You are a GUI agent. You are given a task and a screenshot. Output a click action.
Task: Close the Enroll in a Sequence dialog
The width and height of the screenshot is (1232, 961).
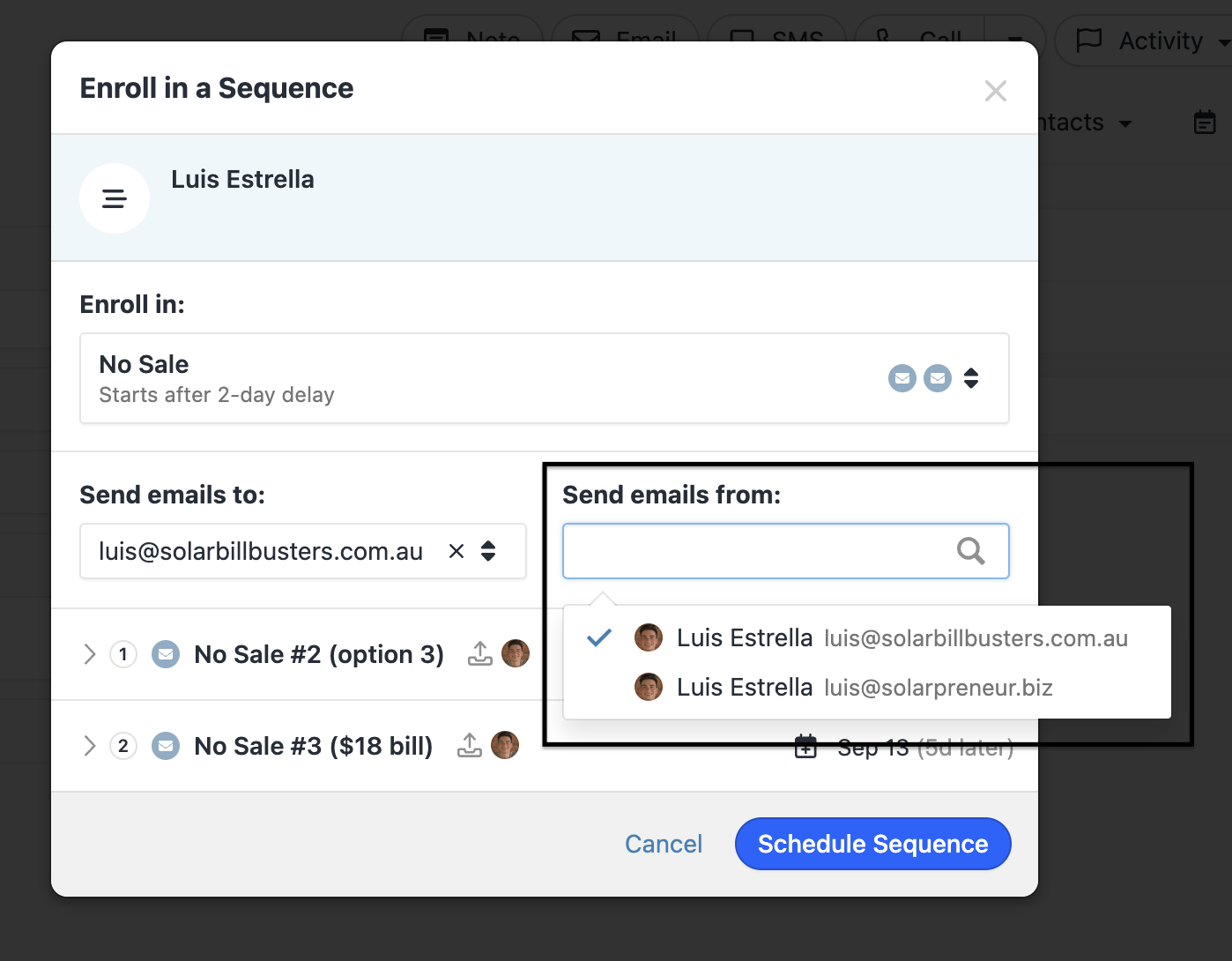pyautogui.click(x=995, y=91)
